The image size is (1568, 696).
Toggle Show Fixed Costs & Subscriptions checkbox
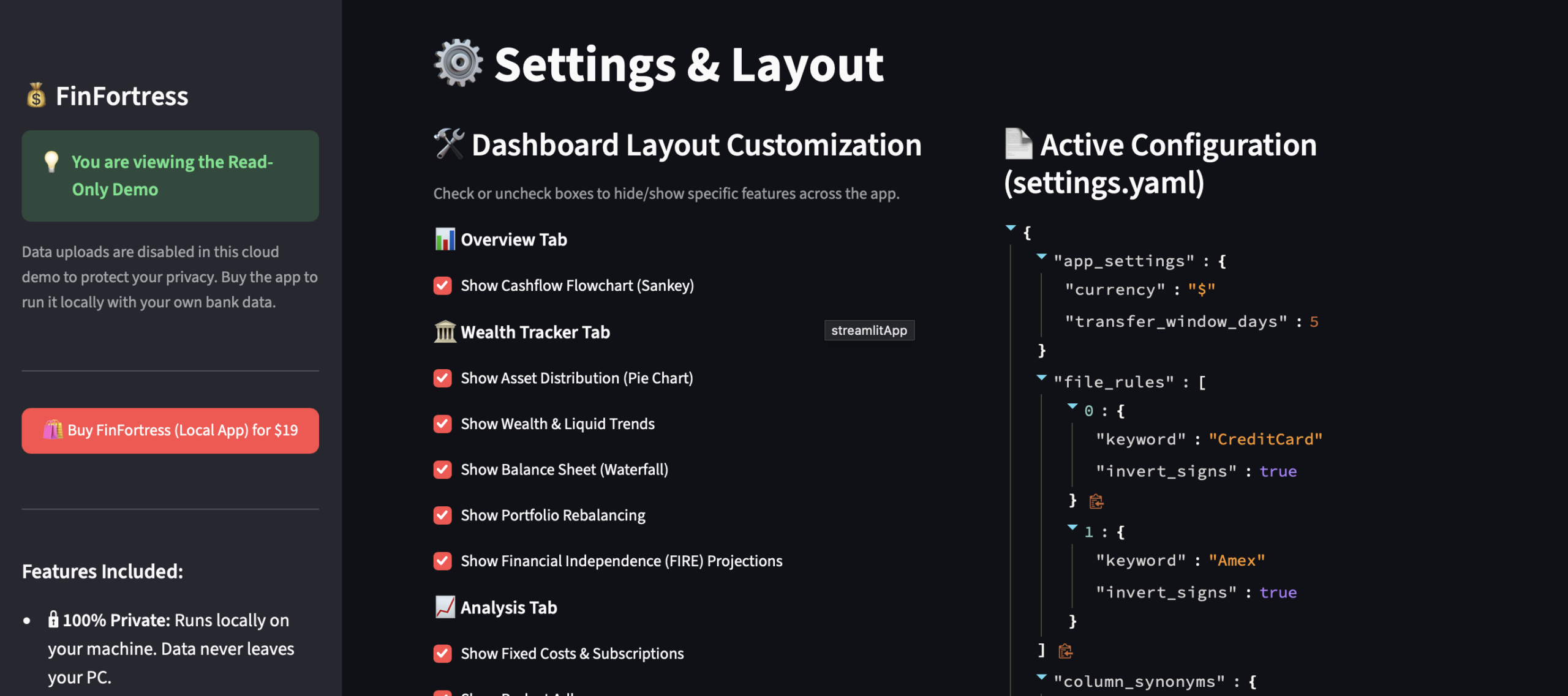pos(442,653)
